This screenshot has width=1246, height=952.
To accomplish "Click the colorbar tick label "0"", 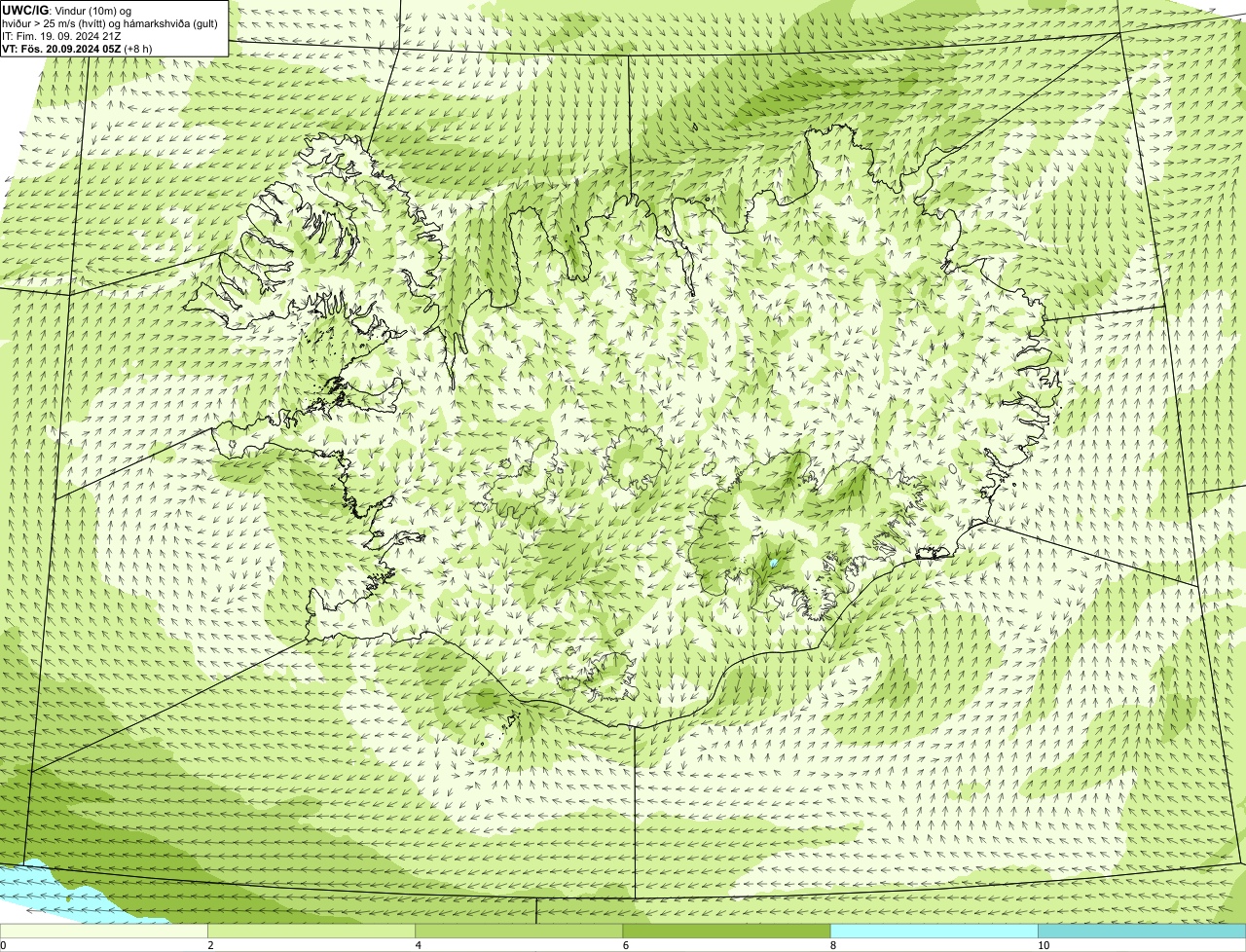I will [x=4, y=945].
